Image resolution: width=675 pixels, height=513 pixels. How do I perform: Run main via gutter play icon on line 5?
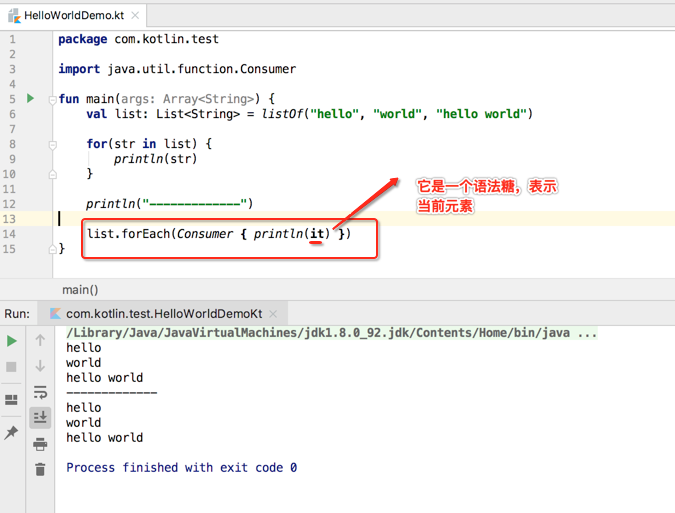31,98
